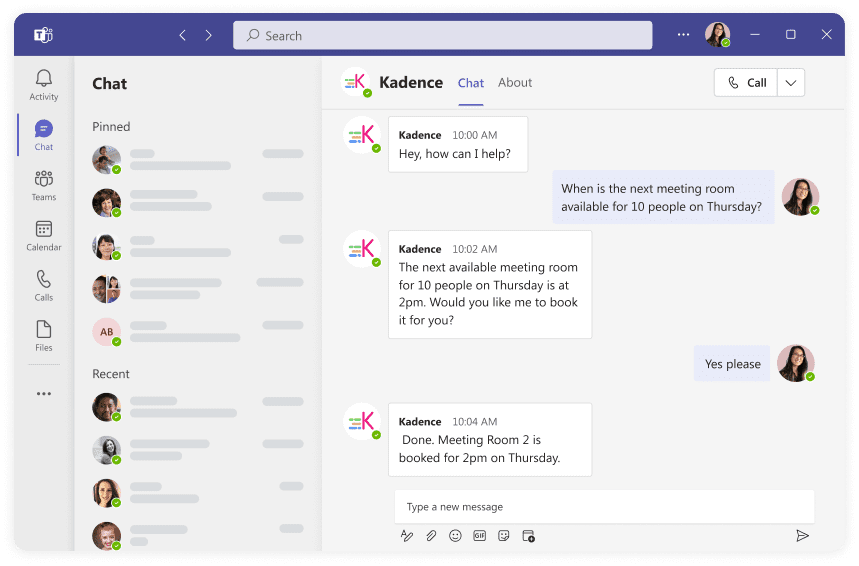The height and width of the screenshot is (566, 859).
Task: Select the Chat icon in sidebar
Action: pyautogui.click(x=44, y=135)
